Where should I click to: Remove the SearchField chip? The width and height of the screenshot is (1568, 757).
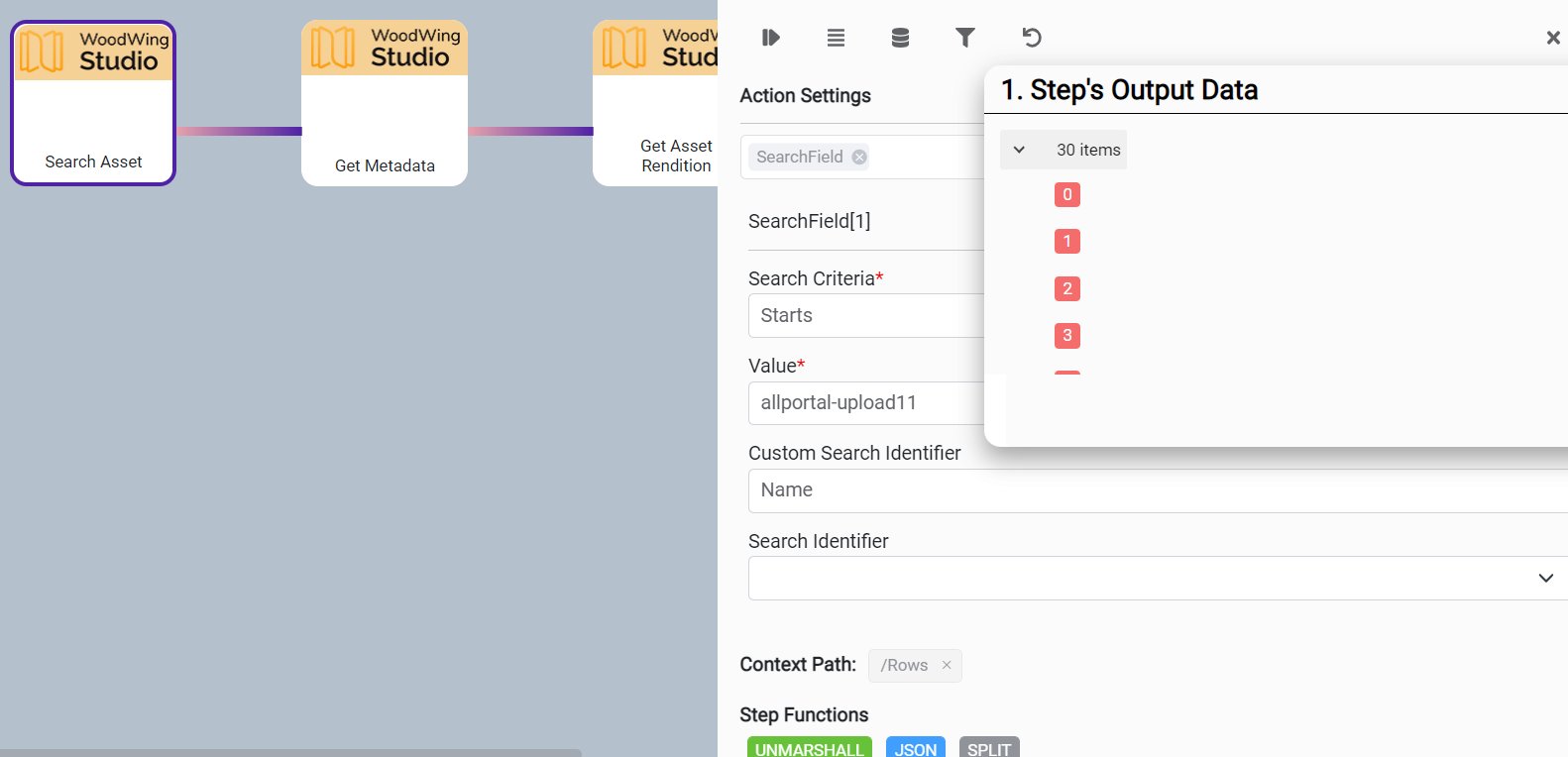point(859,157)
